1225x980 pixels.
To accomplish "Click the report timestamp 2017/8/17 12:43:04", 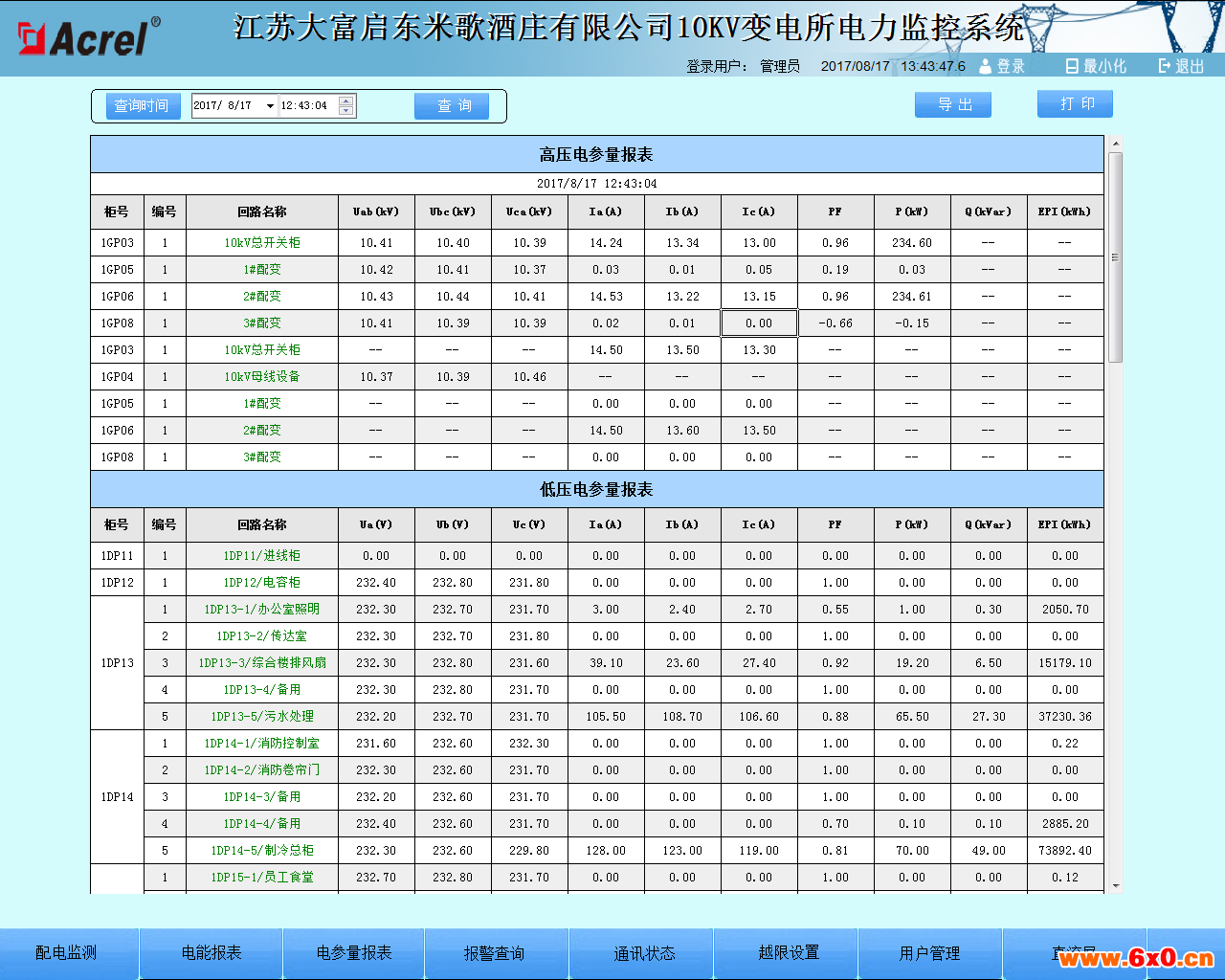I will 596,184.
